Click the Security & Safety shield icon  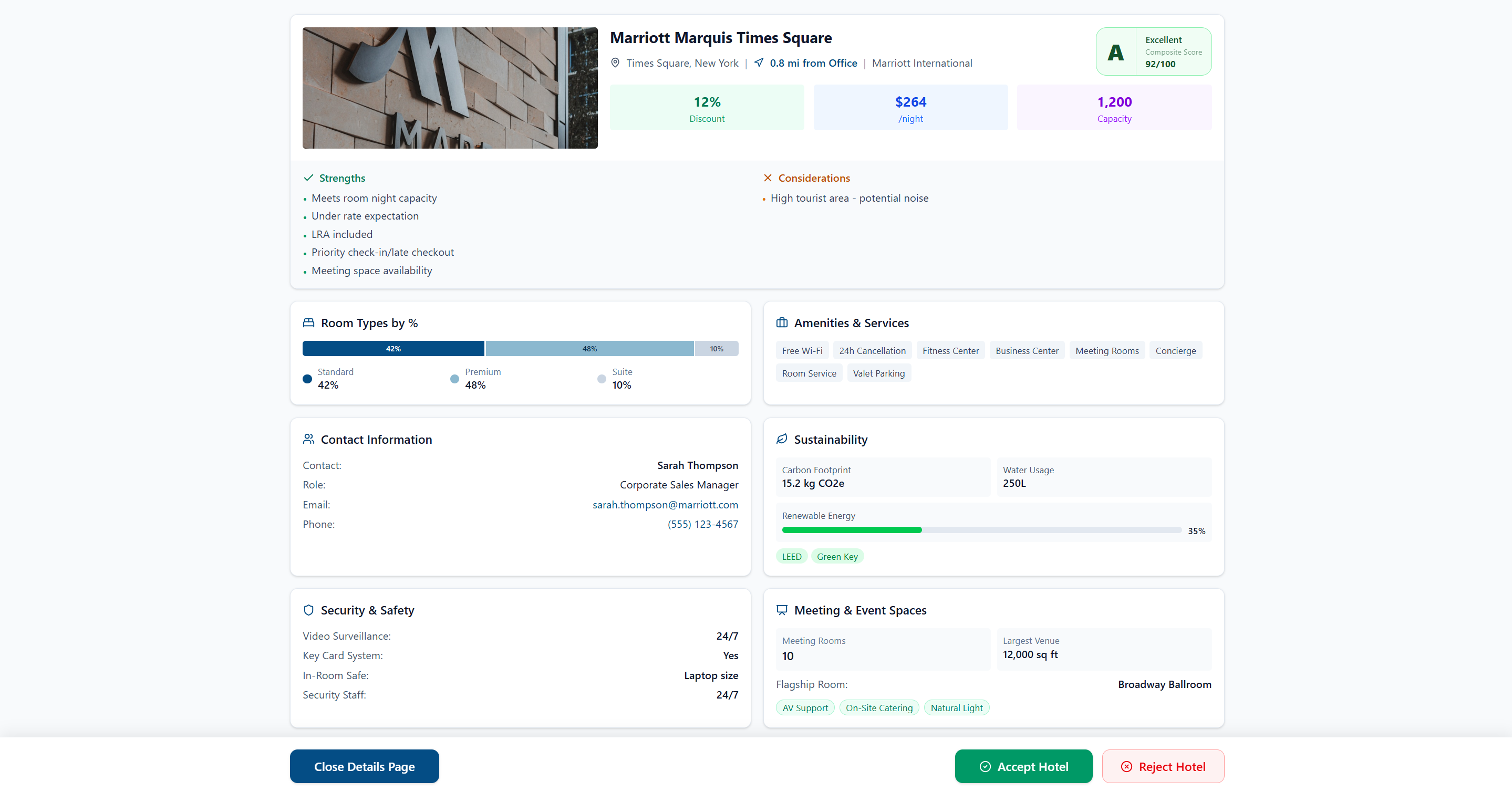[x=309, y=610]
